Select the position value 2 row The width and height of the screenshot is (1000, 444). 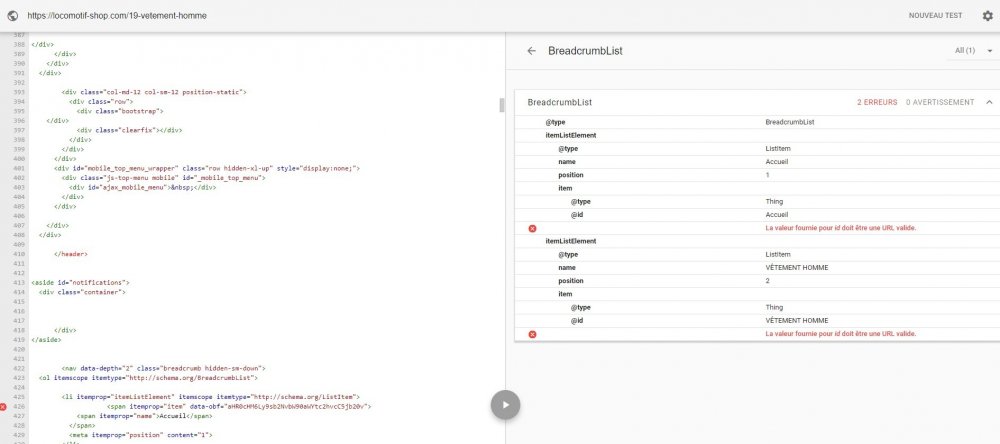point(757,281)
